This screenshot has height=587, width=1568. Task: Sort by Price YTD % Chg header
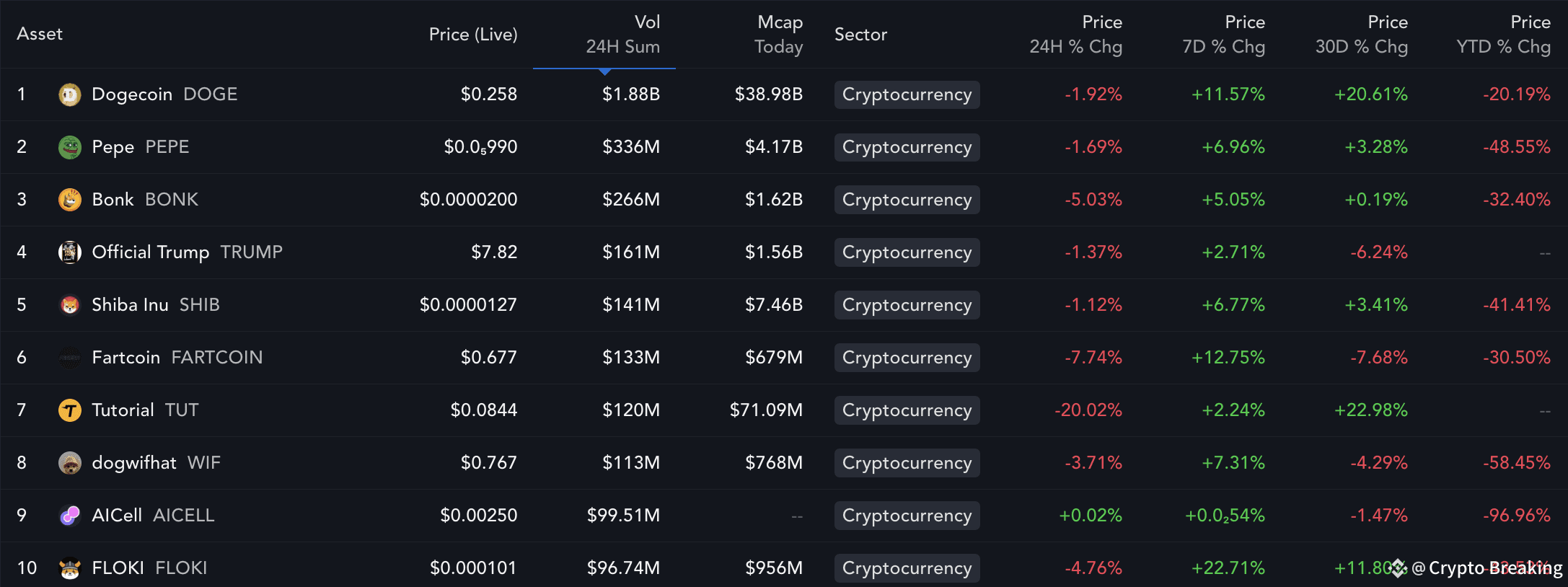coord(1503,35)
